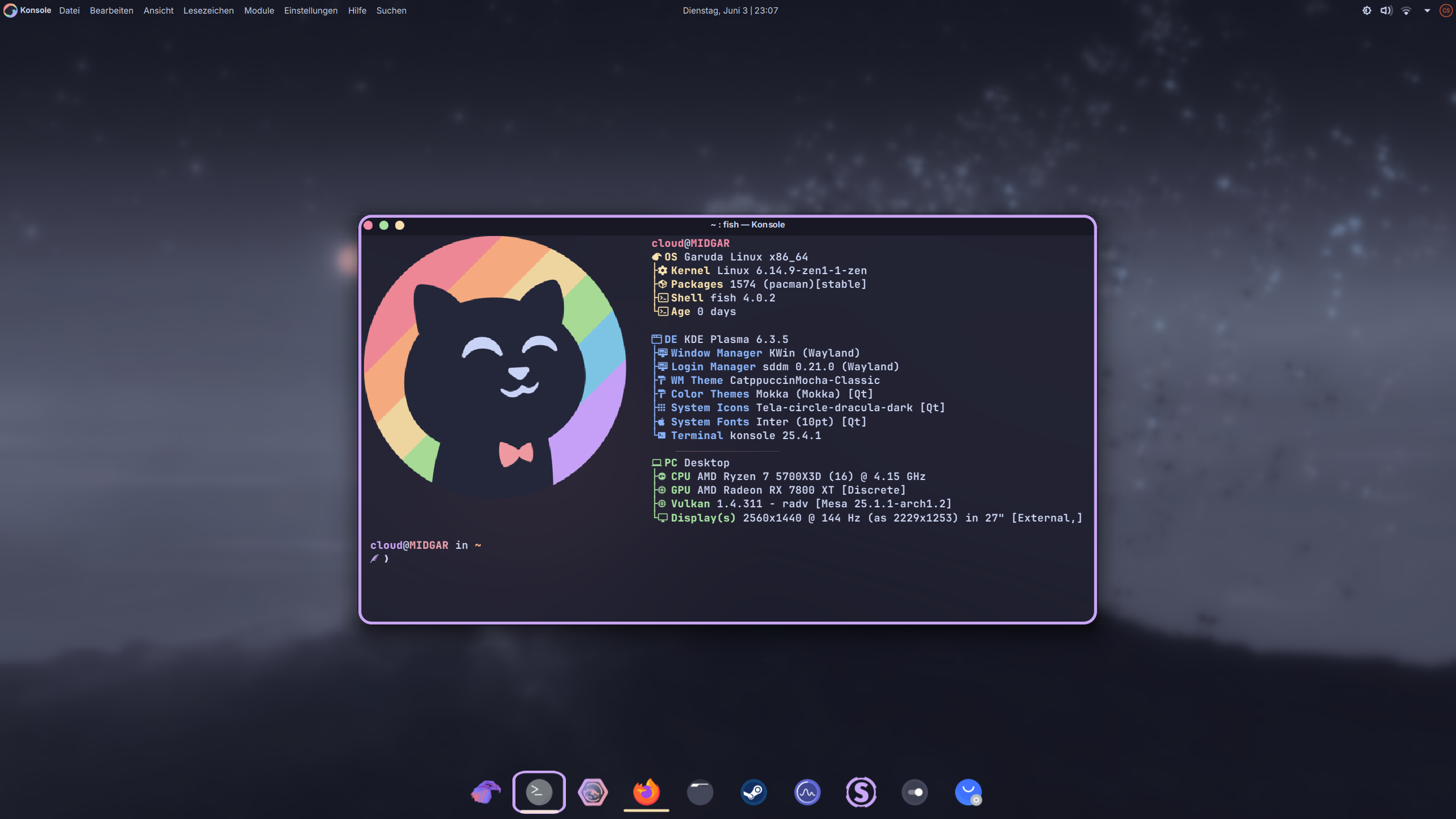The width and height of the screenshot is (1456, 819).
Task: Click the clock showing Dienstag, Juni 3
Action: [730, 10]
